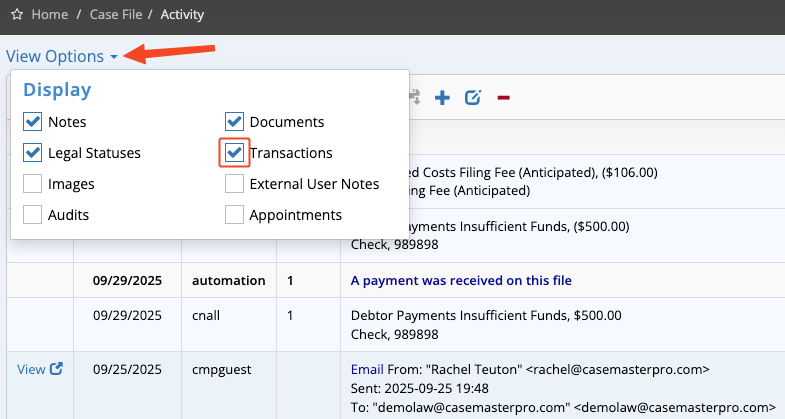Uncheck the Transactions checkbox
Viewport: 785px width, 419px height.
234,153
